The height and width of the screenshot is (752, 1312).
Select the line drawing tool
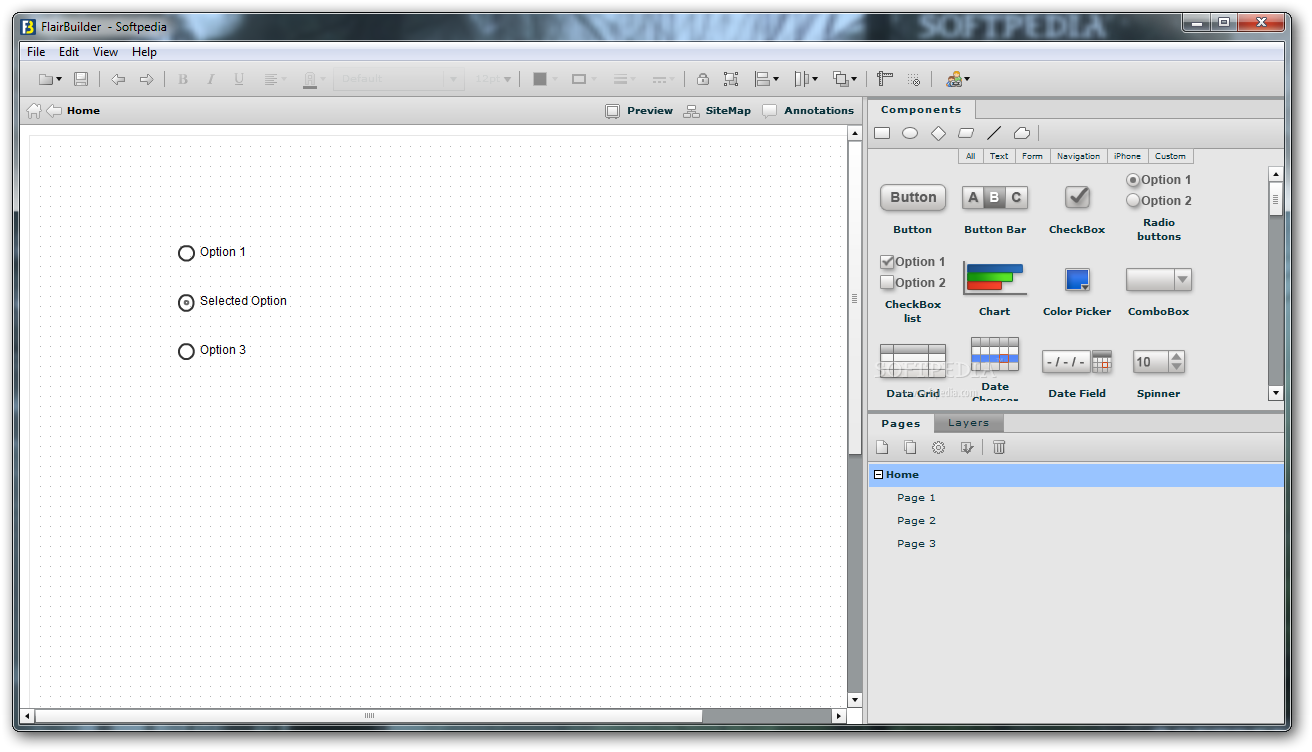[x=994, y=133]
